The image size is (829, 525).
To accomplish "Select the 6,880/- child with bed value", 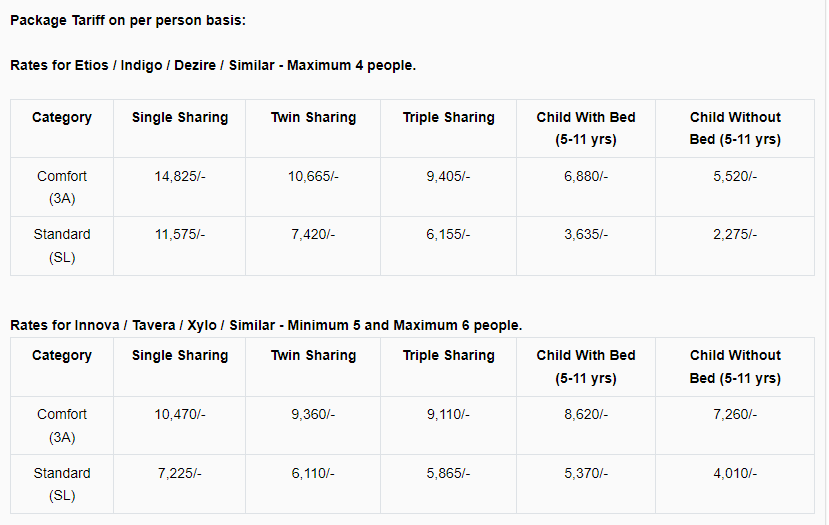I will (x=586, y=176).
